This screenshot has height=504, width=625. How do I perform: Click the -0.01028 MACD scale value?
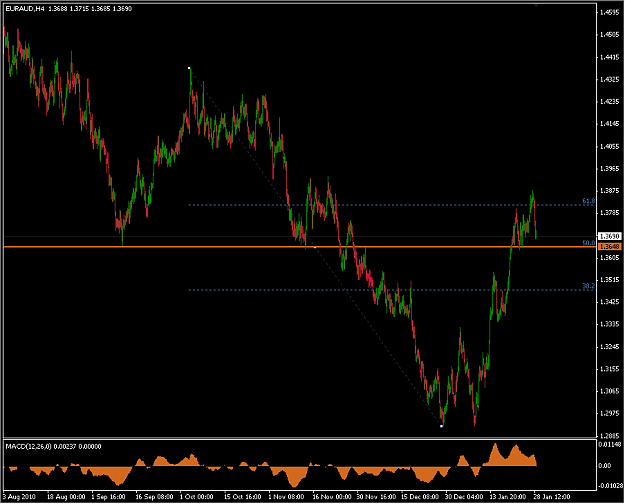coord(611,485)
